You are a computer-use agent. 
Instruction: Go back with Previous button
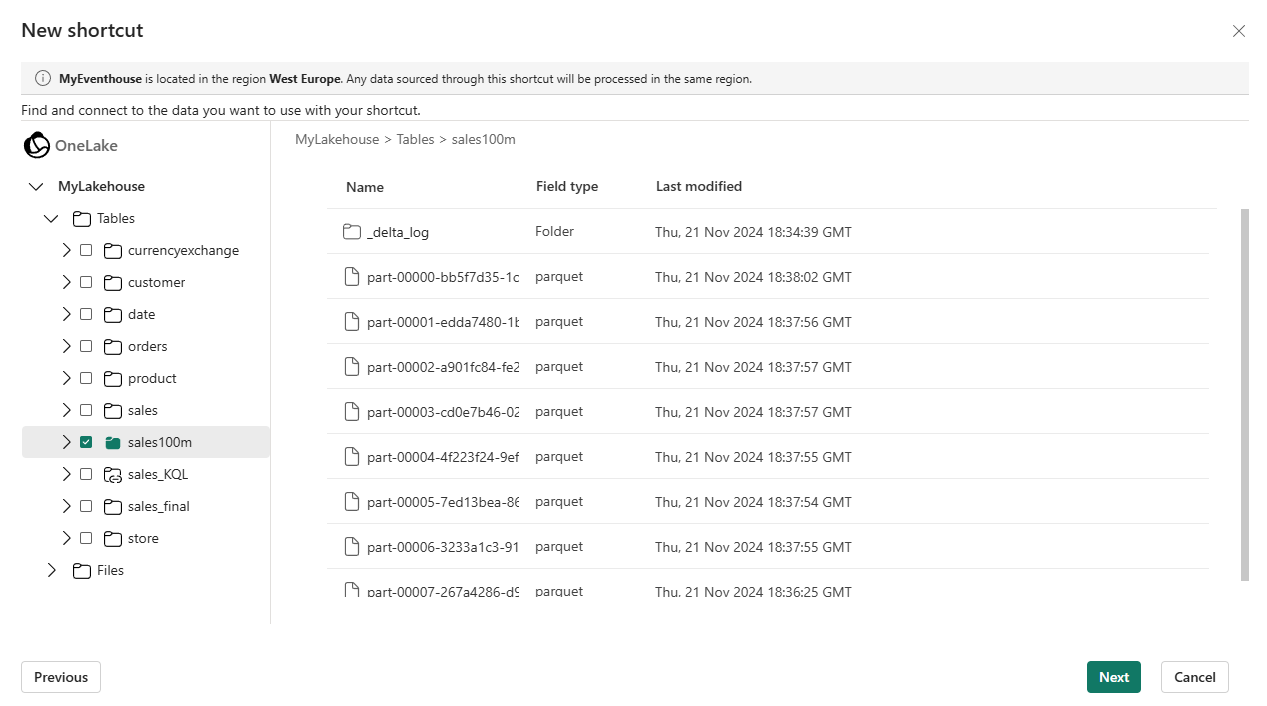click(x=61, y=677)
